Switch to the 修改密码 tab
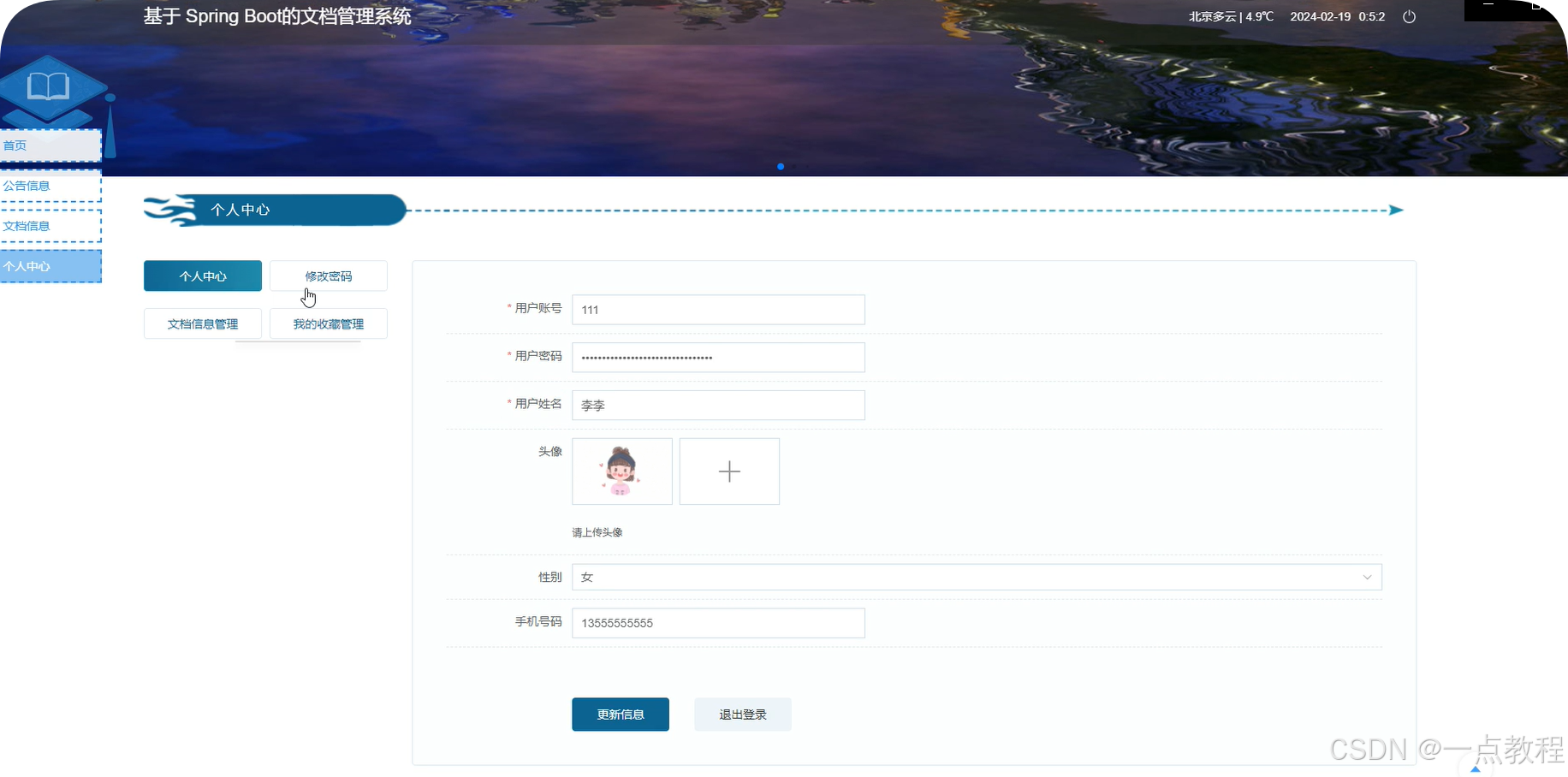The height and width of the screenshot is (777, 1568). [x=328, y=276]
